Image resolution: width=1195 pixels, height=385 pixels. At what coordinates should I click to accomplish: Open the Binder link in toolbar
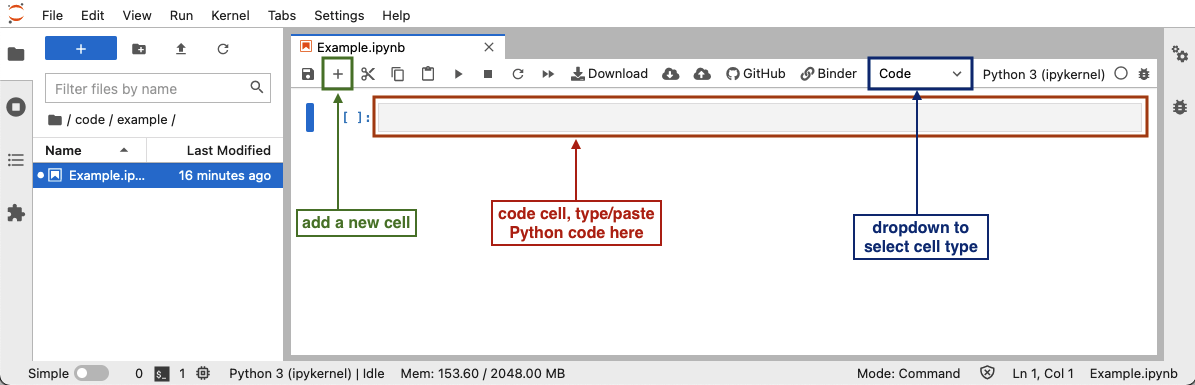coord(828,74)
